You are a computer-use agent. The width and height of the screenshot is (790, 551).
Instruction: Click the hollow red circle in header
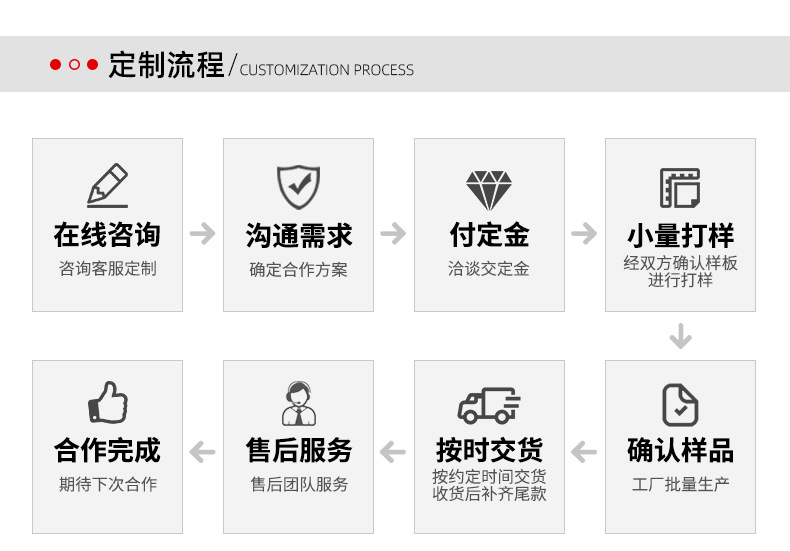coord(74,66)
